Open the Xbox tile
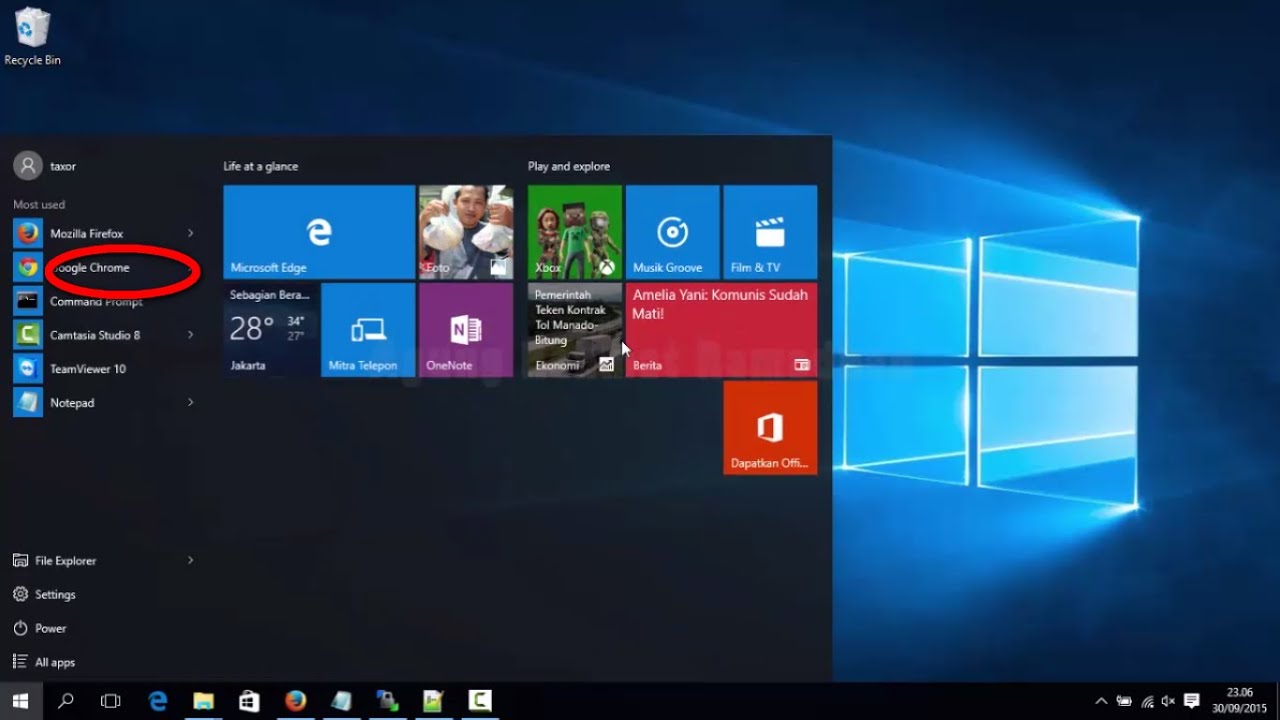Image resolution: width=1280 pixels, height=720 pixels. (x=575, y=232)
